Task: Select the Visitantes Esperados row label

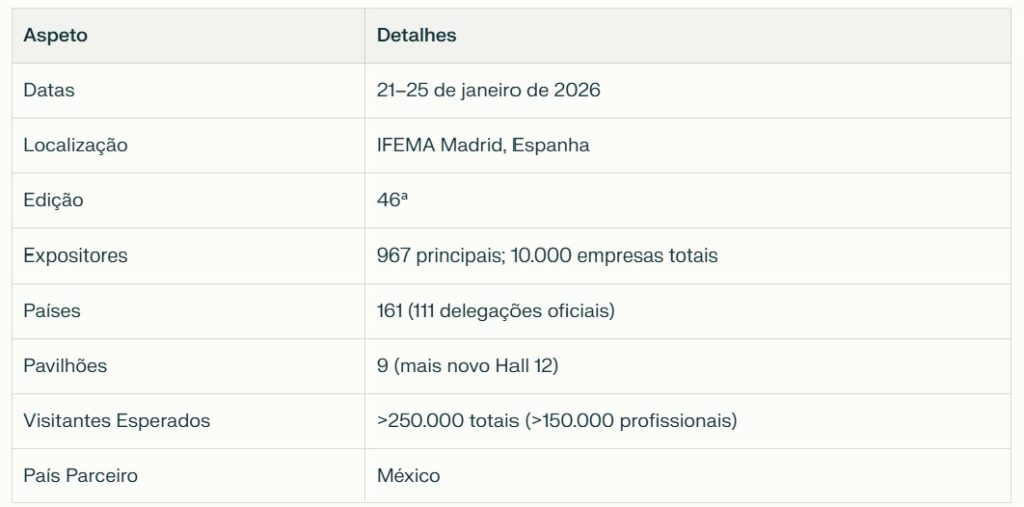Action: pos(117,421)
